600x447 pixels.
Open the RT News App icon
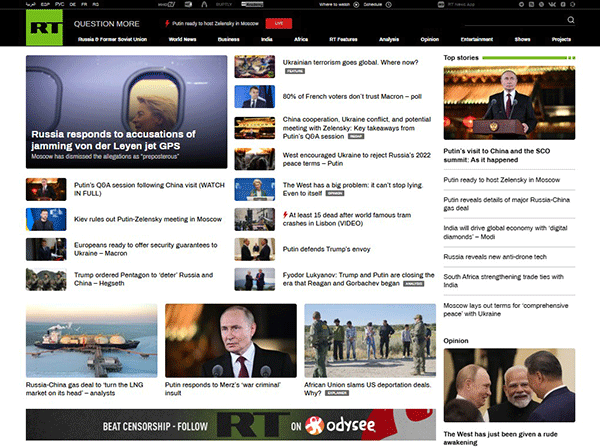[x=441, y=5]
